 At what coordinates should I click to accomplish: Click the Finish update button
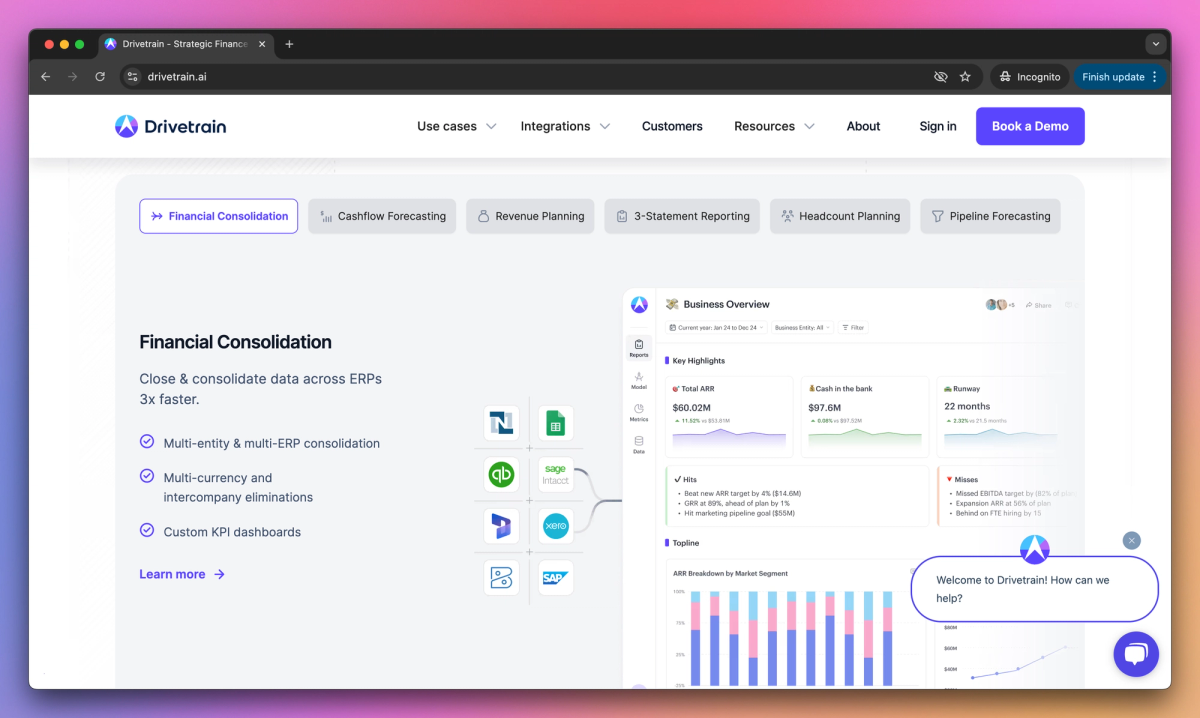click(x=1120, y=76)
